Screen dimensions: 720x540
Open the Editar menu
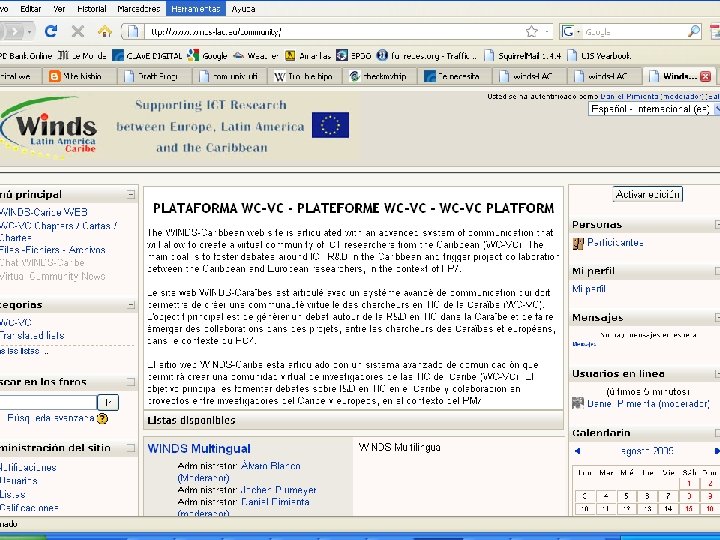point(30,9)
